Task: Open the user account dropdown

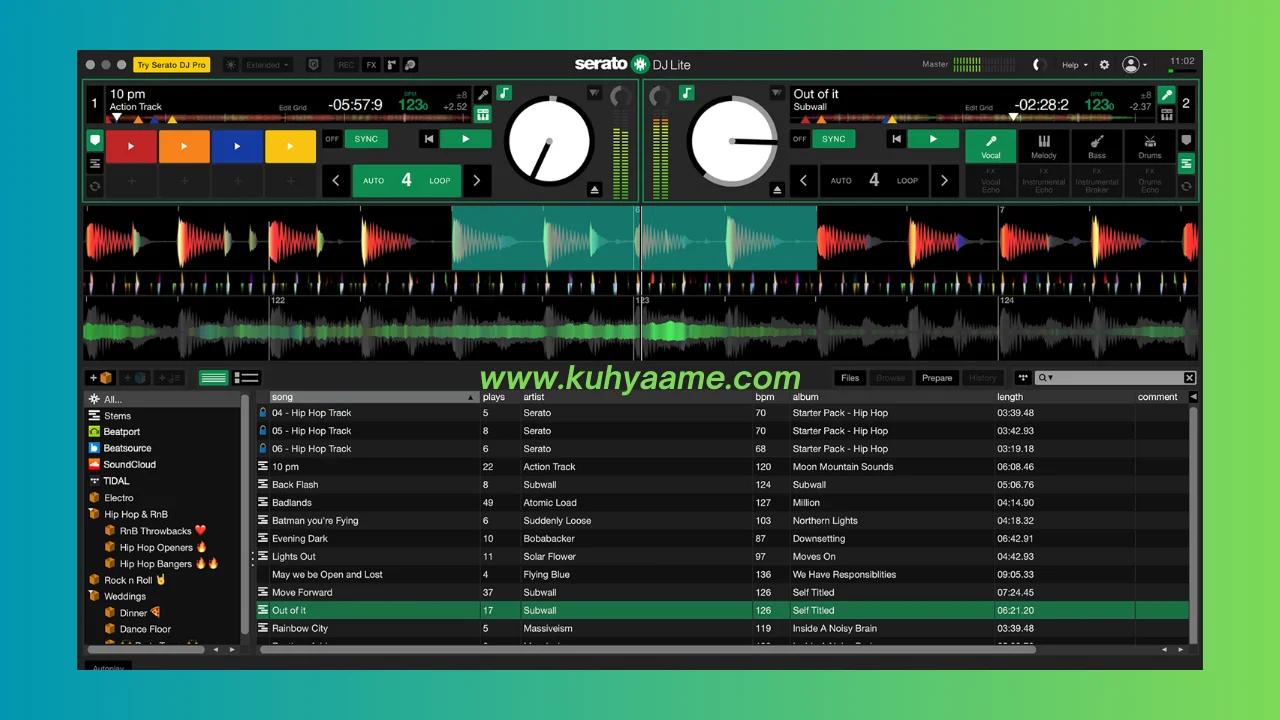Action: coord(1134,65)
